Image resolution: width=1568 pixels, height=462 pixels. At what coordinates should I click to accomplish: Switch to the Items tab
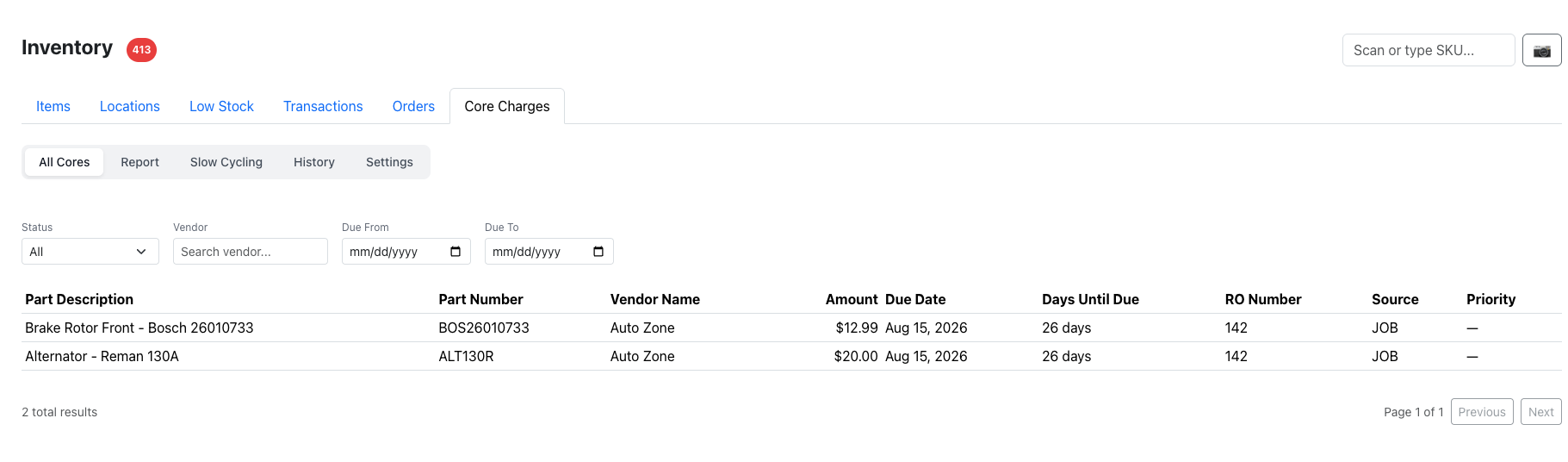(x=53, y=106)
